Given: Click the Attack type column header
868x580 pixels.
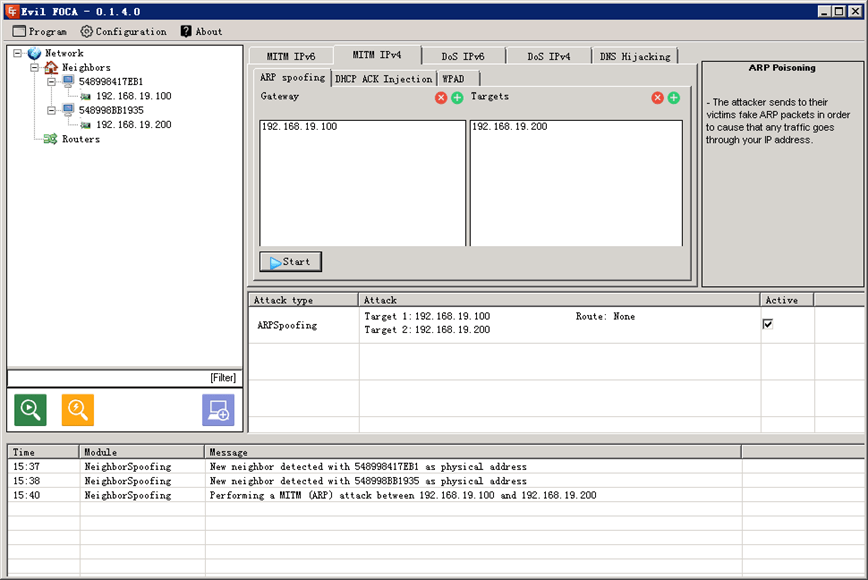Looking at the screenshot, I should coord(303,300).
